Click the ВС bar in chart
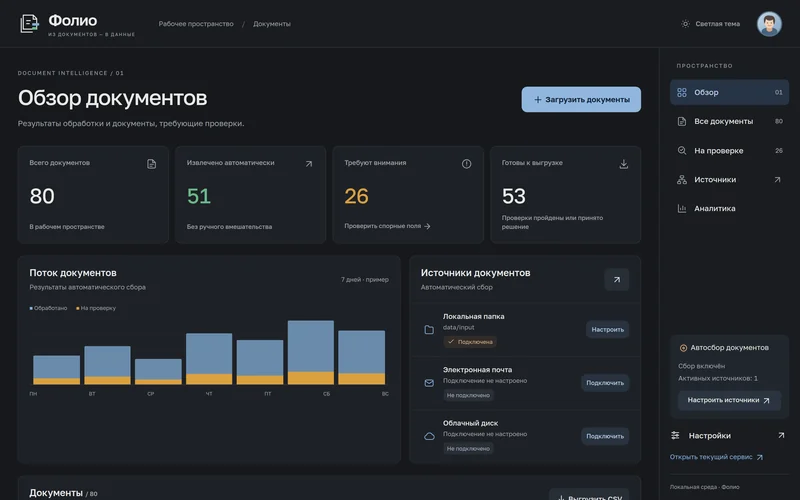Image resolution: width=800 pixels, height=500 pixels. click(x=362, y=358)
